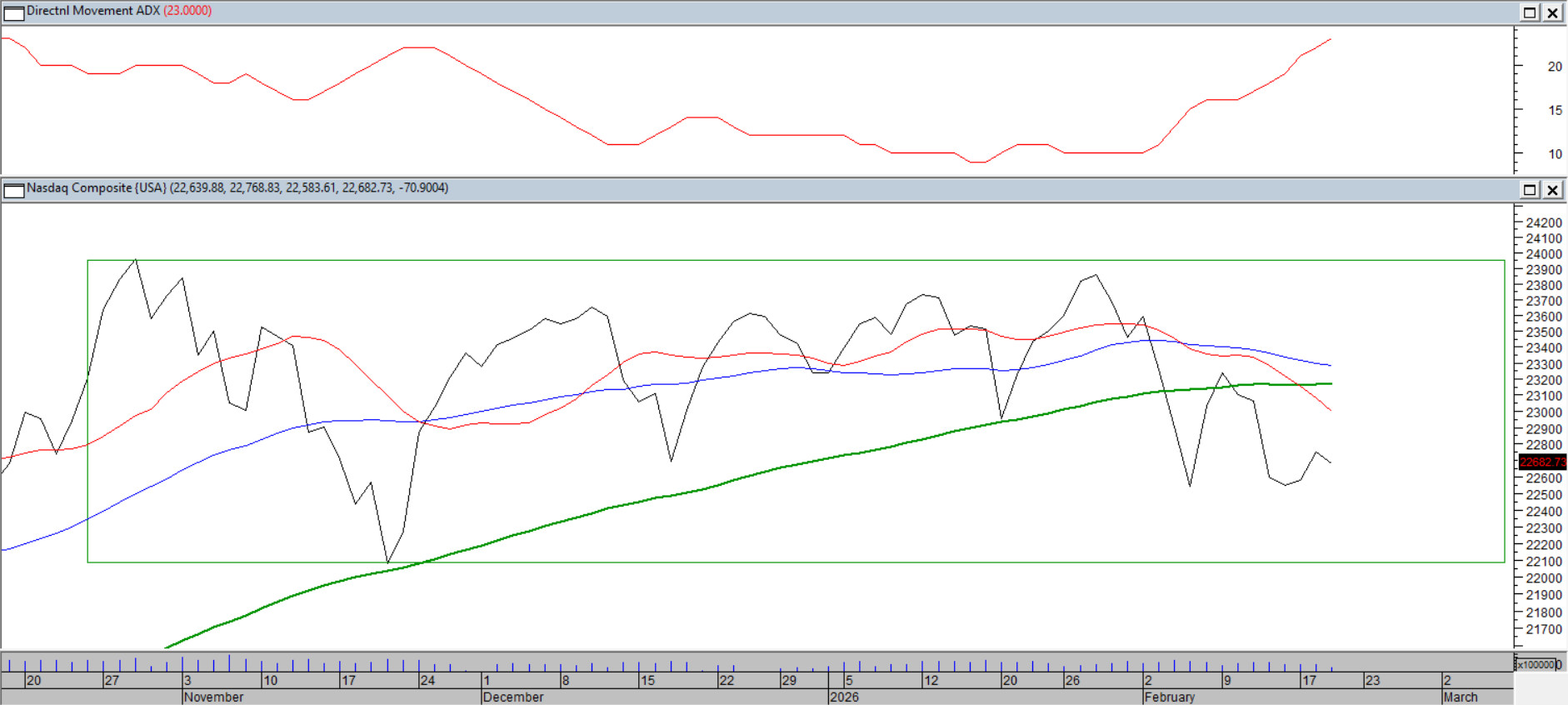Screen dimensions: 1568x705
Task: Close the Directnl Movement ADX pane
Action: click(x=1553, y=12)
